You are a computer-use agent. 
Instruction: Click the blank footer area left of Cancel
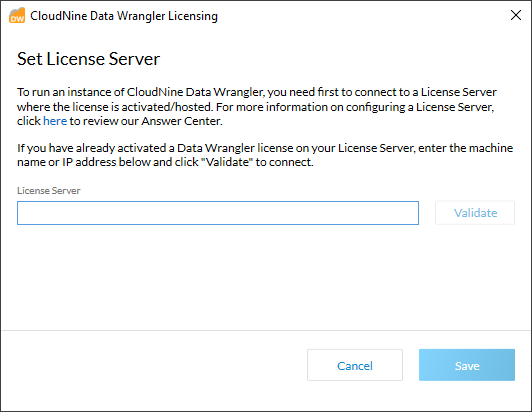click(153, 365)
